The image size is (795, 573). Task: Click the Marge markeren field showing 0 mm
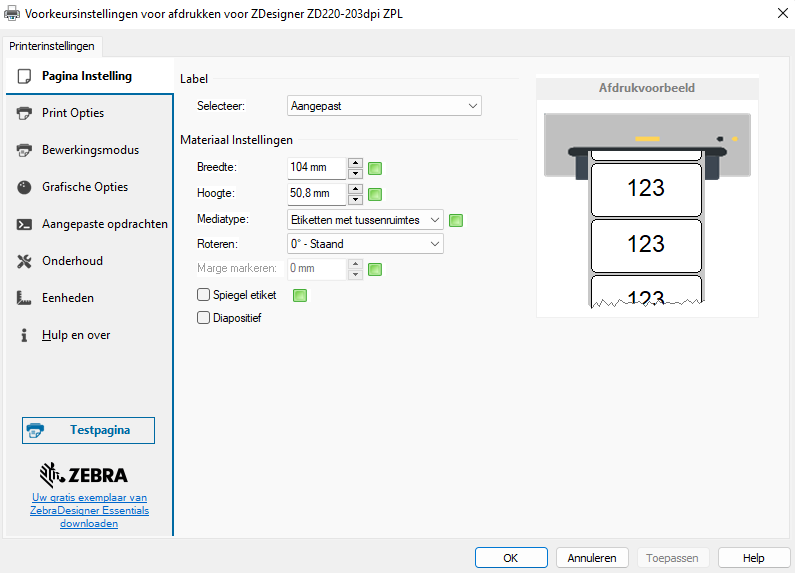316,269
